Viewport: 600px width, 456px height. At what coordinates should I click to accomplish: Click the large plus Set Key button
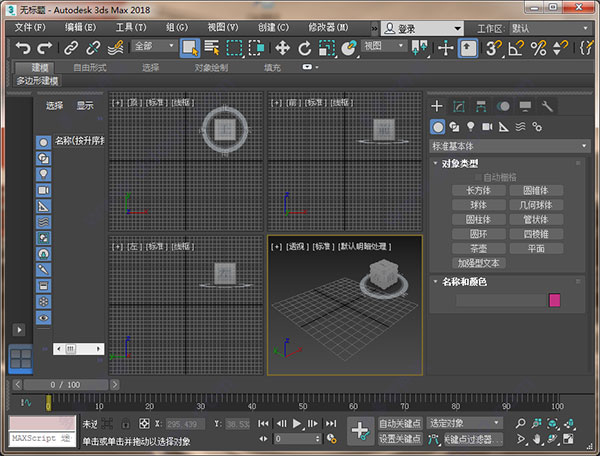[x=360, y=430]
